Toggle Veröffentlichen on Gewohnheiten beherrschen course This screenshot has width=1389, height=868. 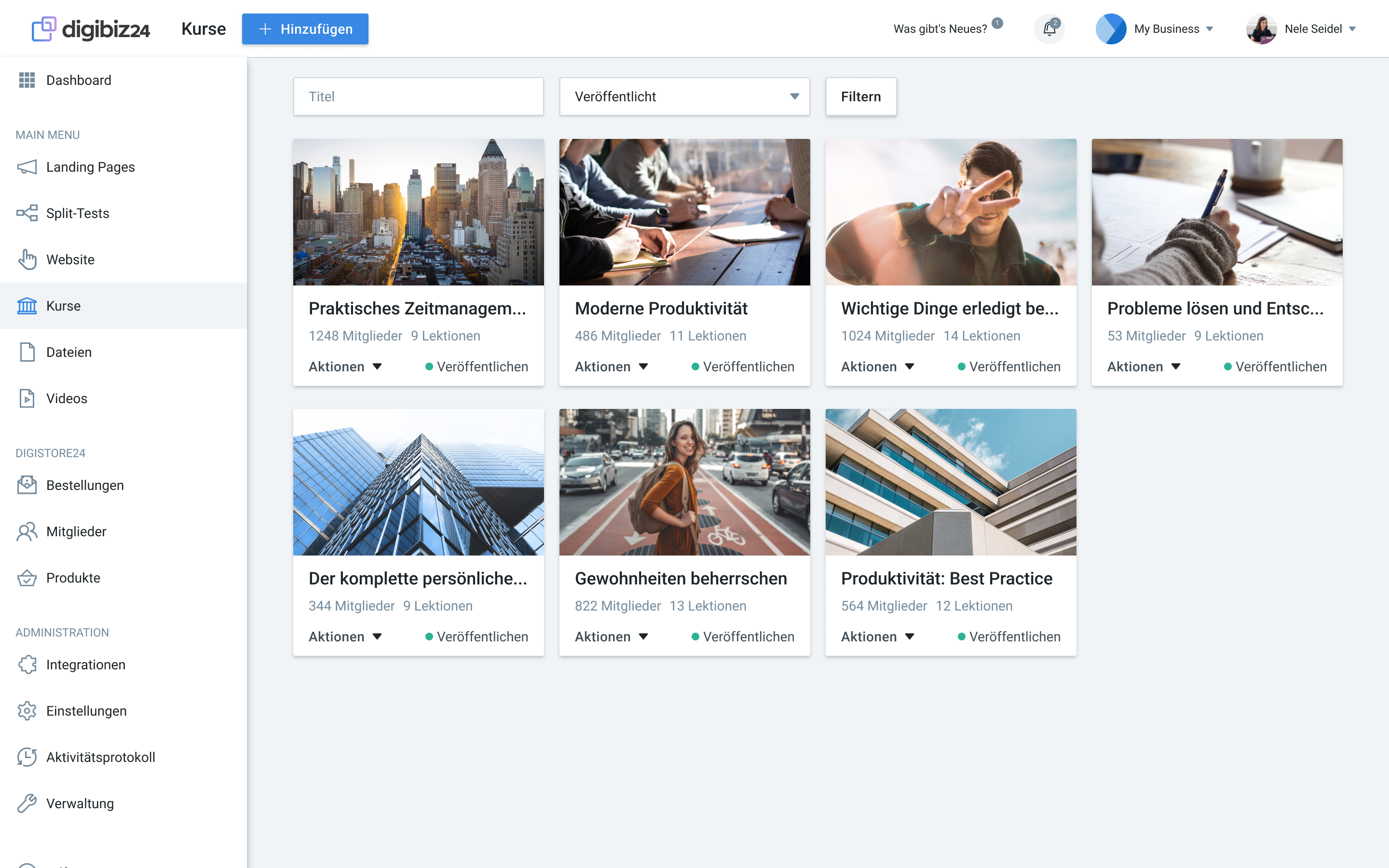742,637
